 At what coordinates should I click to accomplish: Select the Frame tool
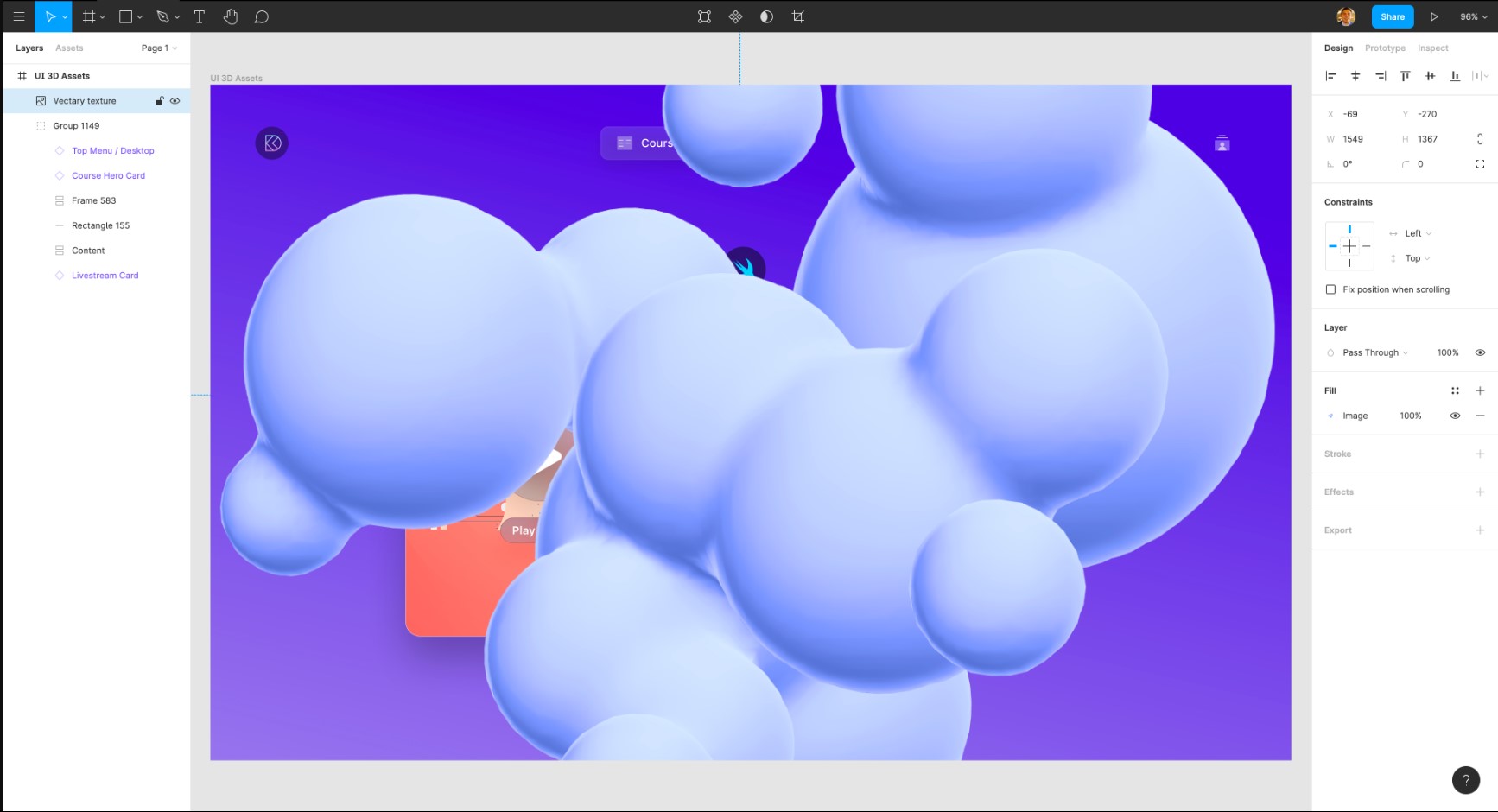pos(89,16)
